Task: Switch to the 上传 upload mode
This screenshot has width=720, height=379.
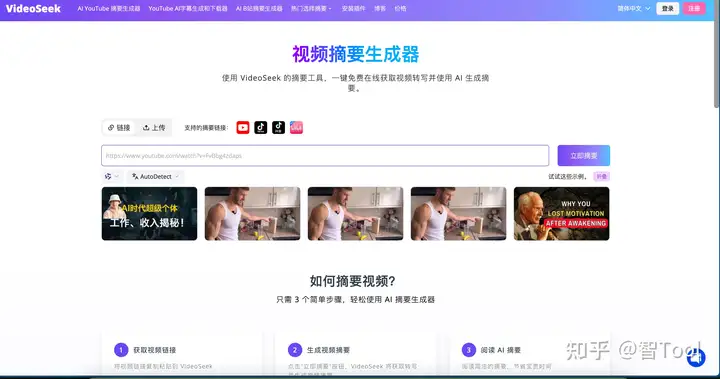Action: (x=154, y=128)
